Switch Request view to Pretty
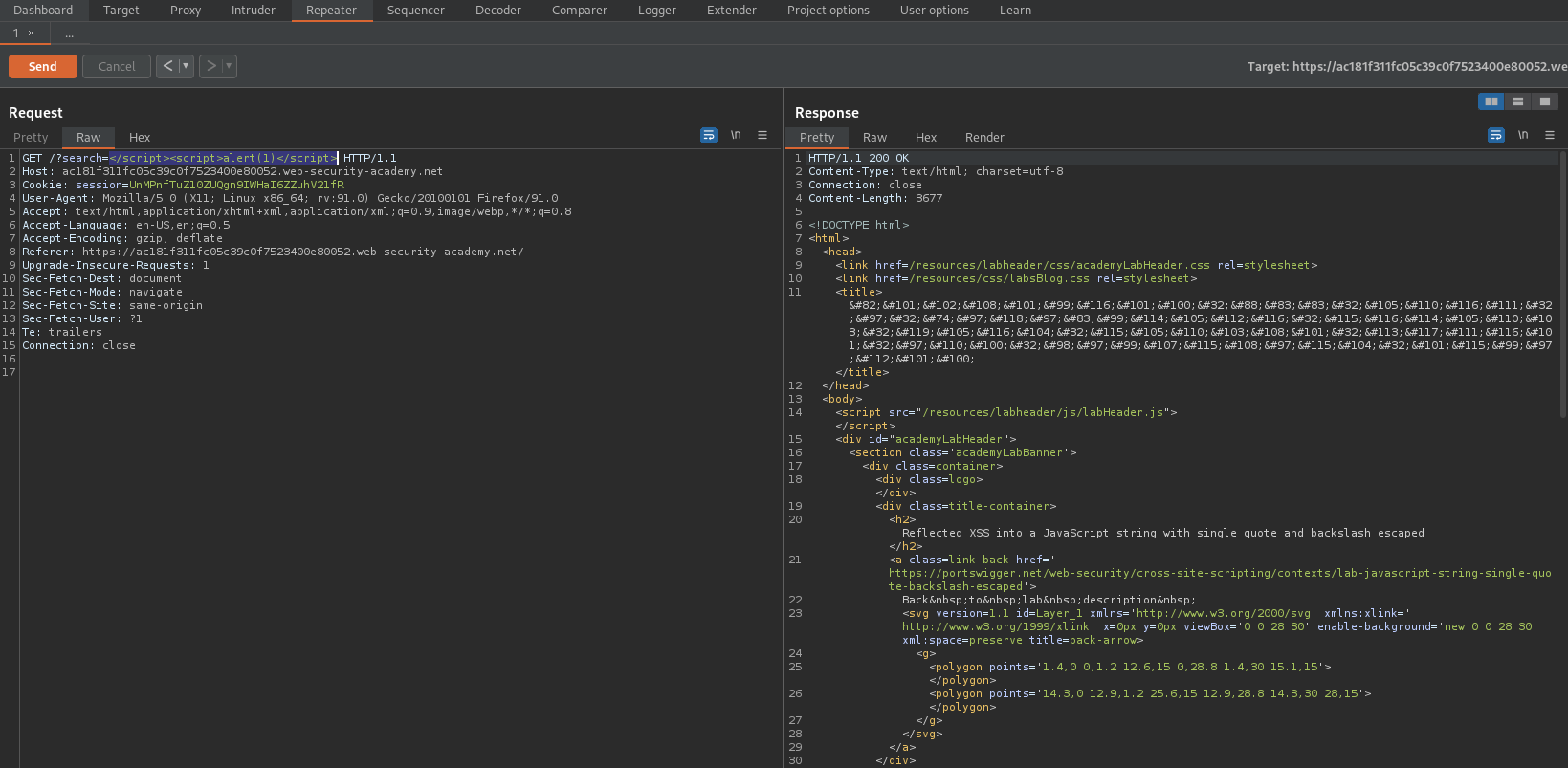 coord(31,138)
